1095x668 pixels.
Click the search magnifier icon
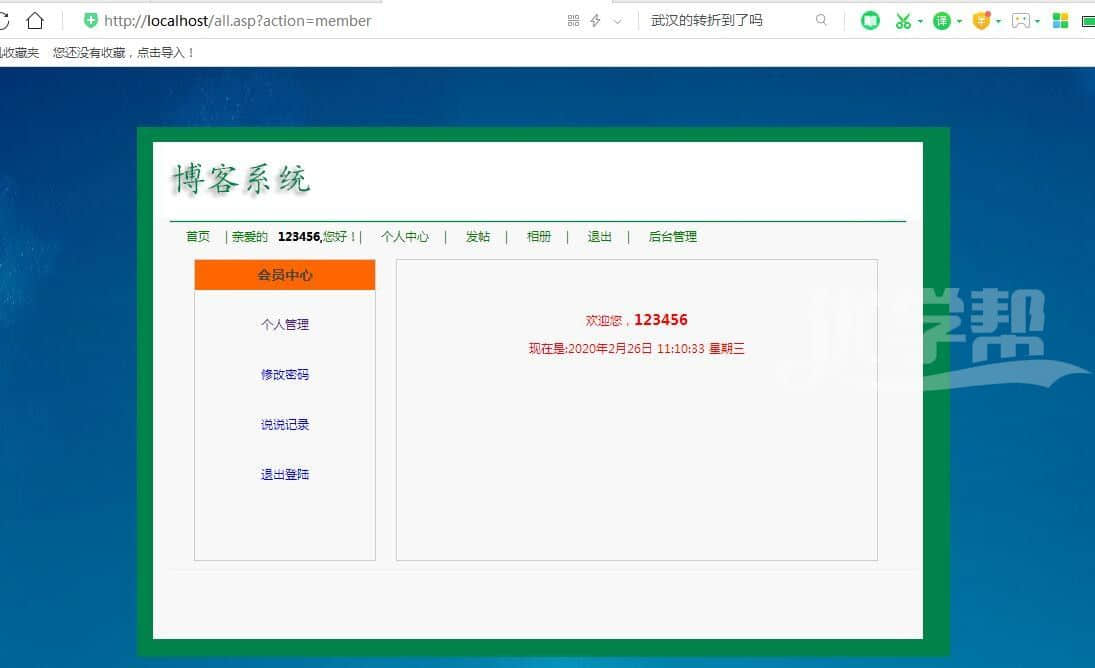pos(821,20)
